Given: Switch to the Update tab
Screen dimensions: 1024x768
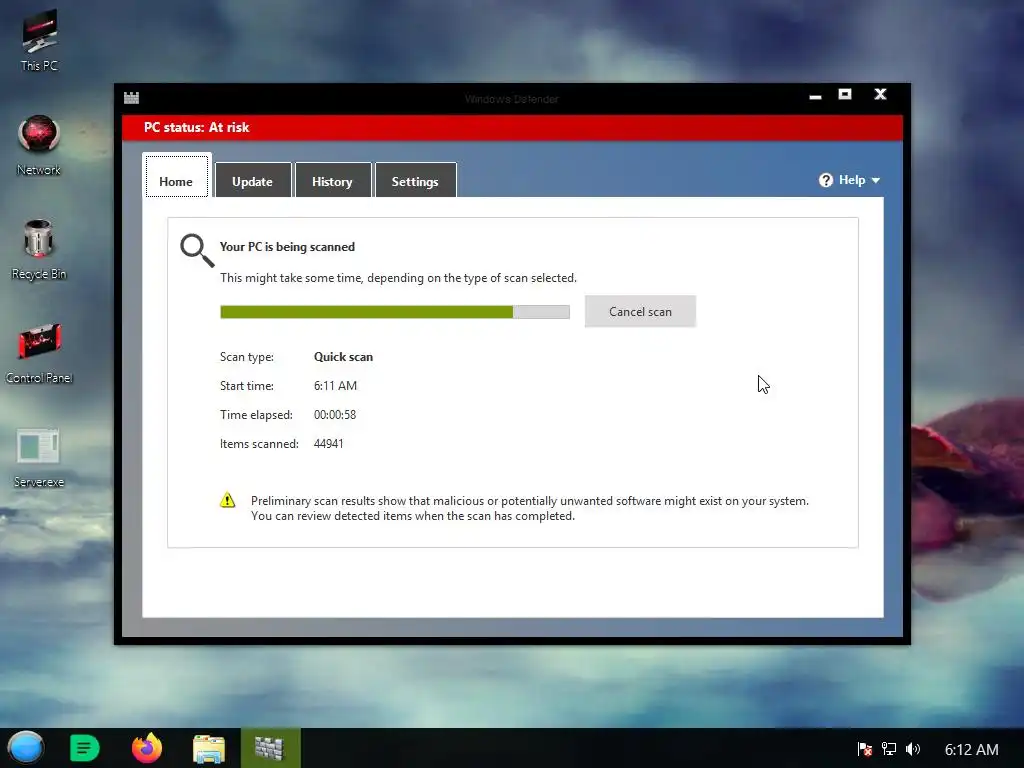Looking at the screenshot, I should click(x=253, y=180).
